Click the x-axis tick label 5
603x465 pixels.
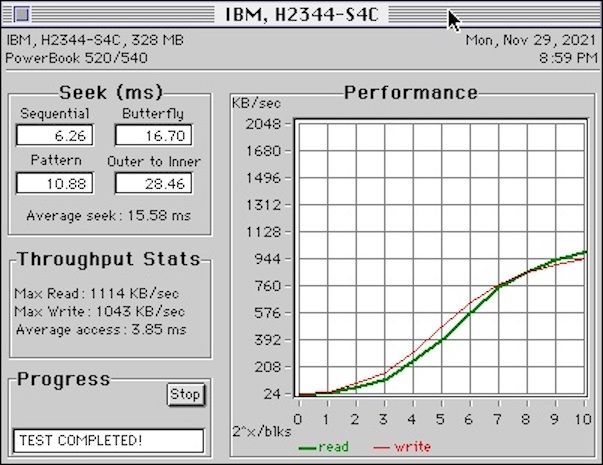[x=440, y=419]
